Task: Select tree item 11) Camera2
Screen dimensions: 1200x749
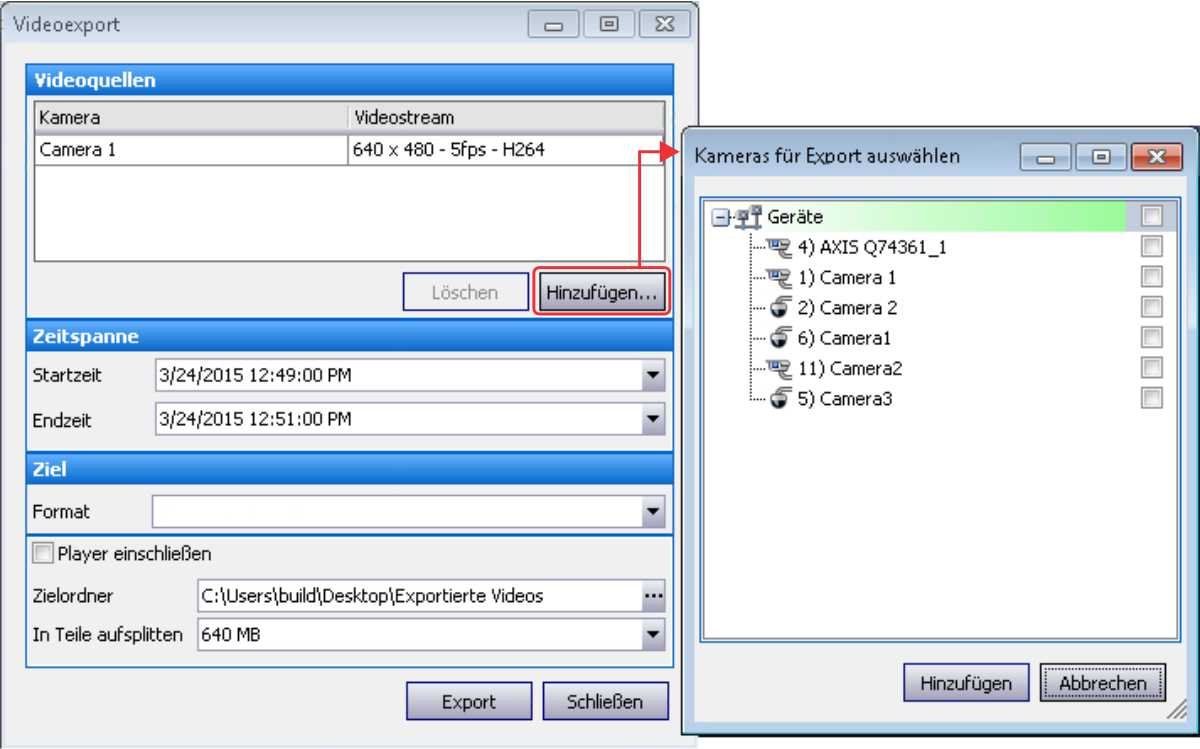Action: click(850, 368)
